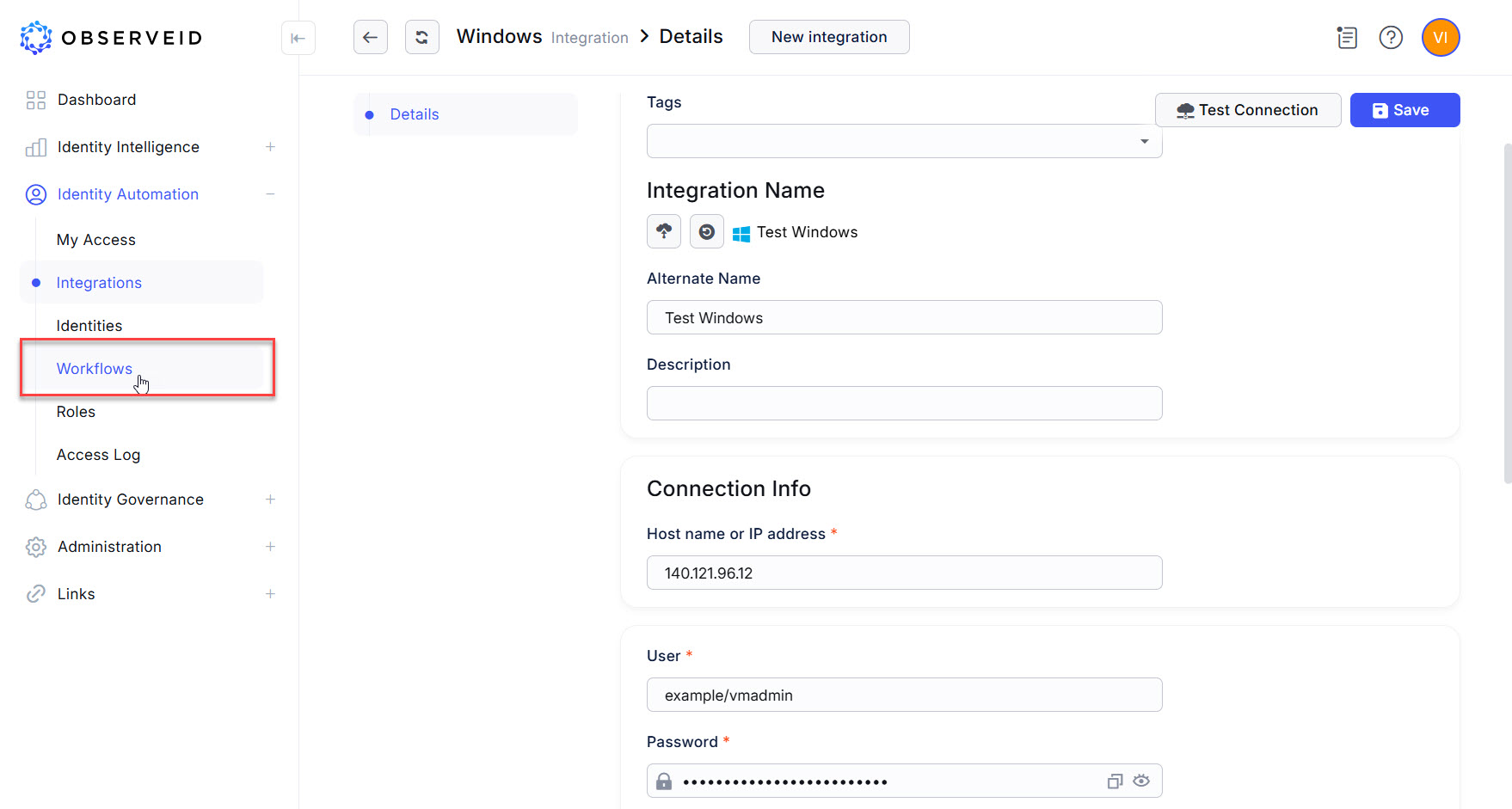The width and height of the screenshot is (1512, 809).
Task: Collapse the sidebar with the collapse panel icon
Action: pyautogui.click(x=298, y=38)
